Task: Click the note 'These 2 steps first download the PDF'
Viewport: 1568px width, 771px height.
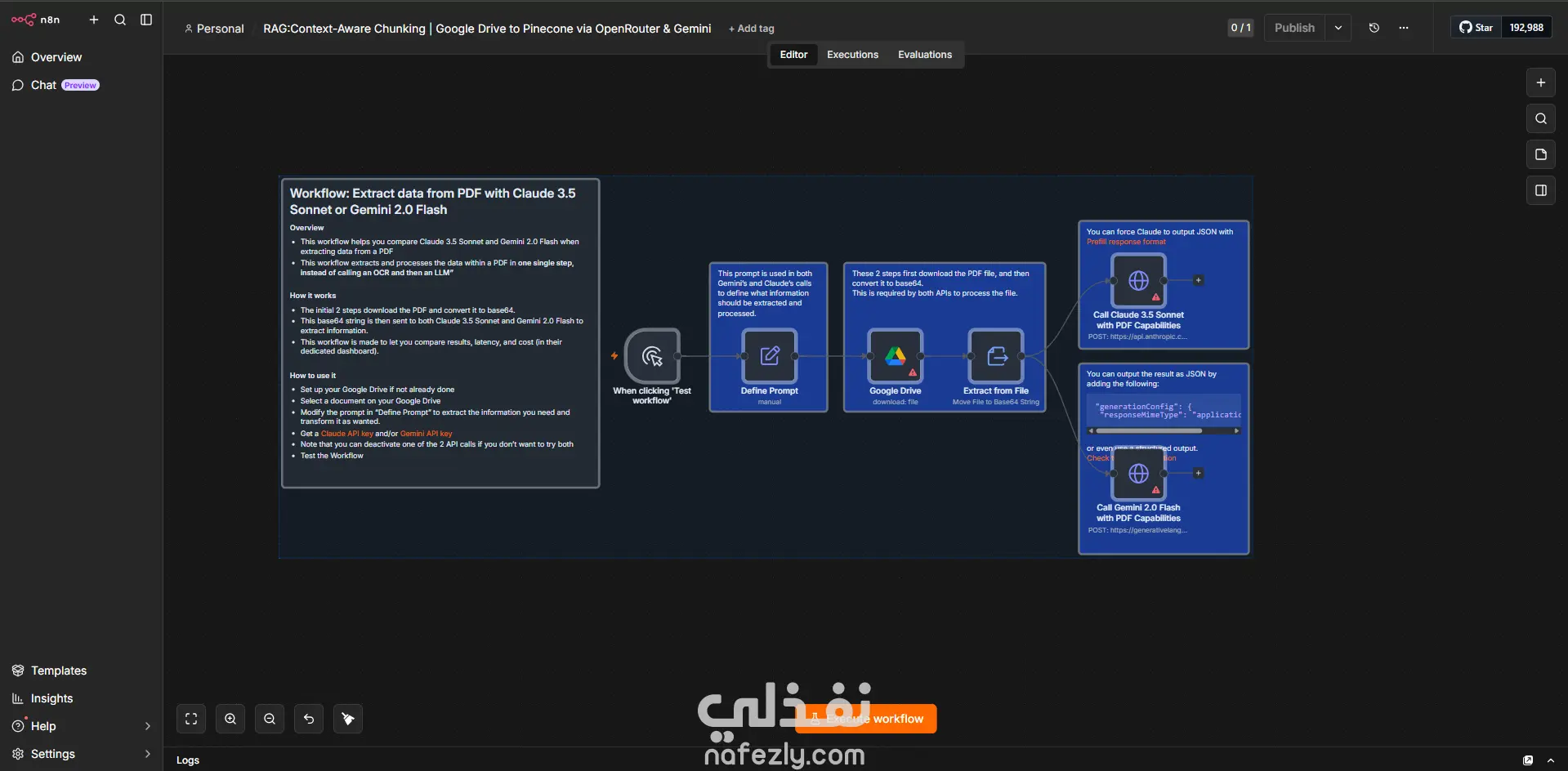Action: pos(940,283)
